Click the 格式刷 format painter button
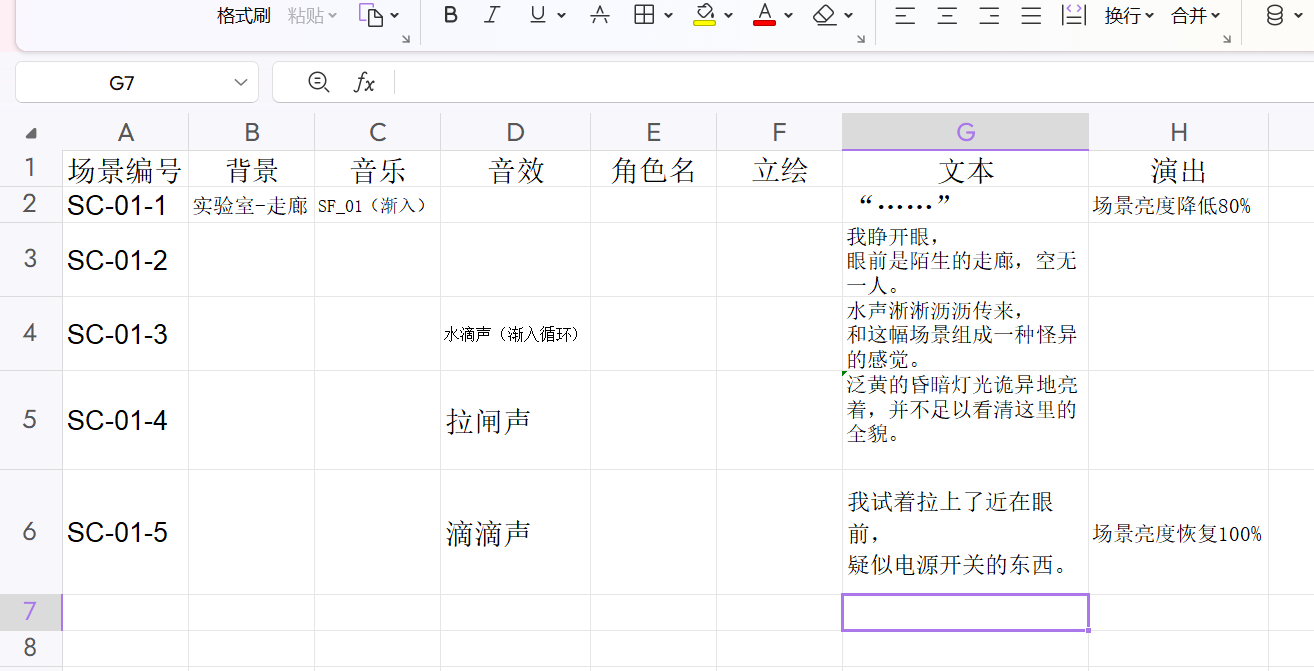The image size is (1314, 671). pos(243,15)
